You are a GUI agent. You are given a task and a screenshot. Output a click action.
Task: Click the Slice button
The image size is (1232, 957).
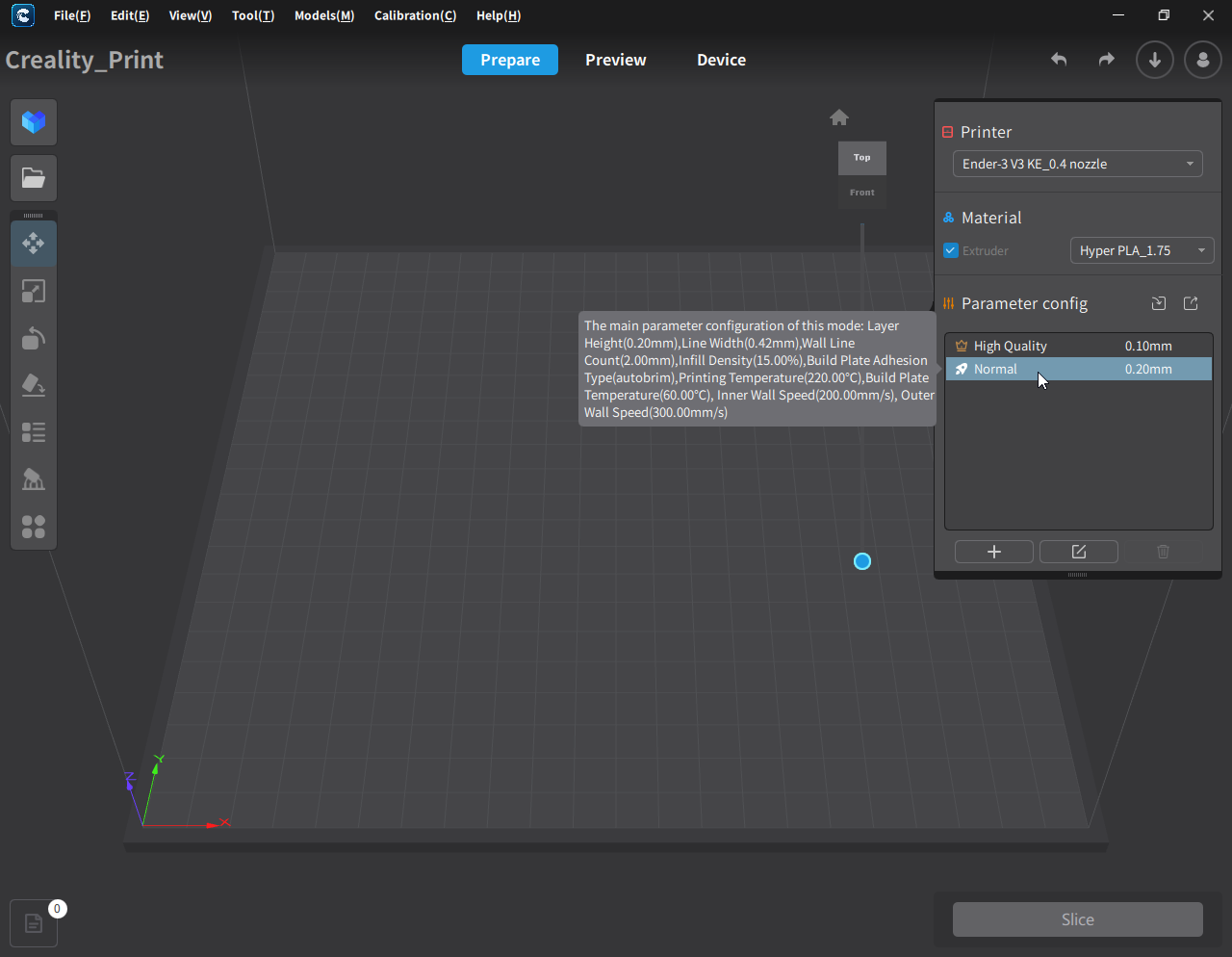click(1078, 919)
